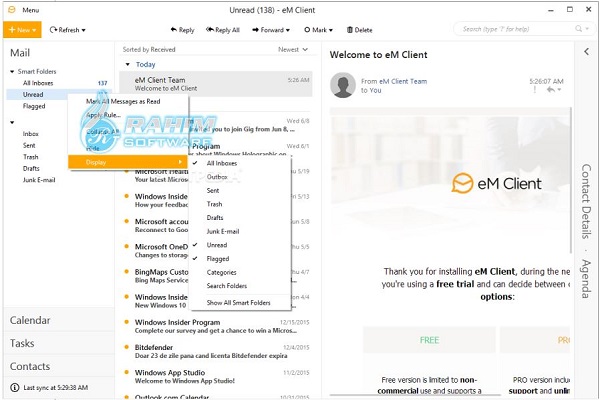Open the New button dropdown arrow
Viewport: 600px width, 400px height.
pyautogui.click(x=34, y=30)
